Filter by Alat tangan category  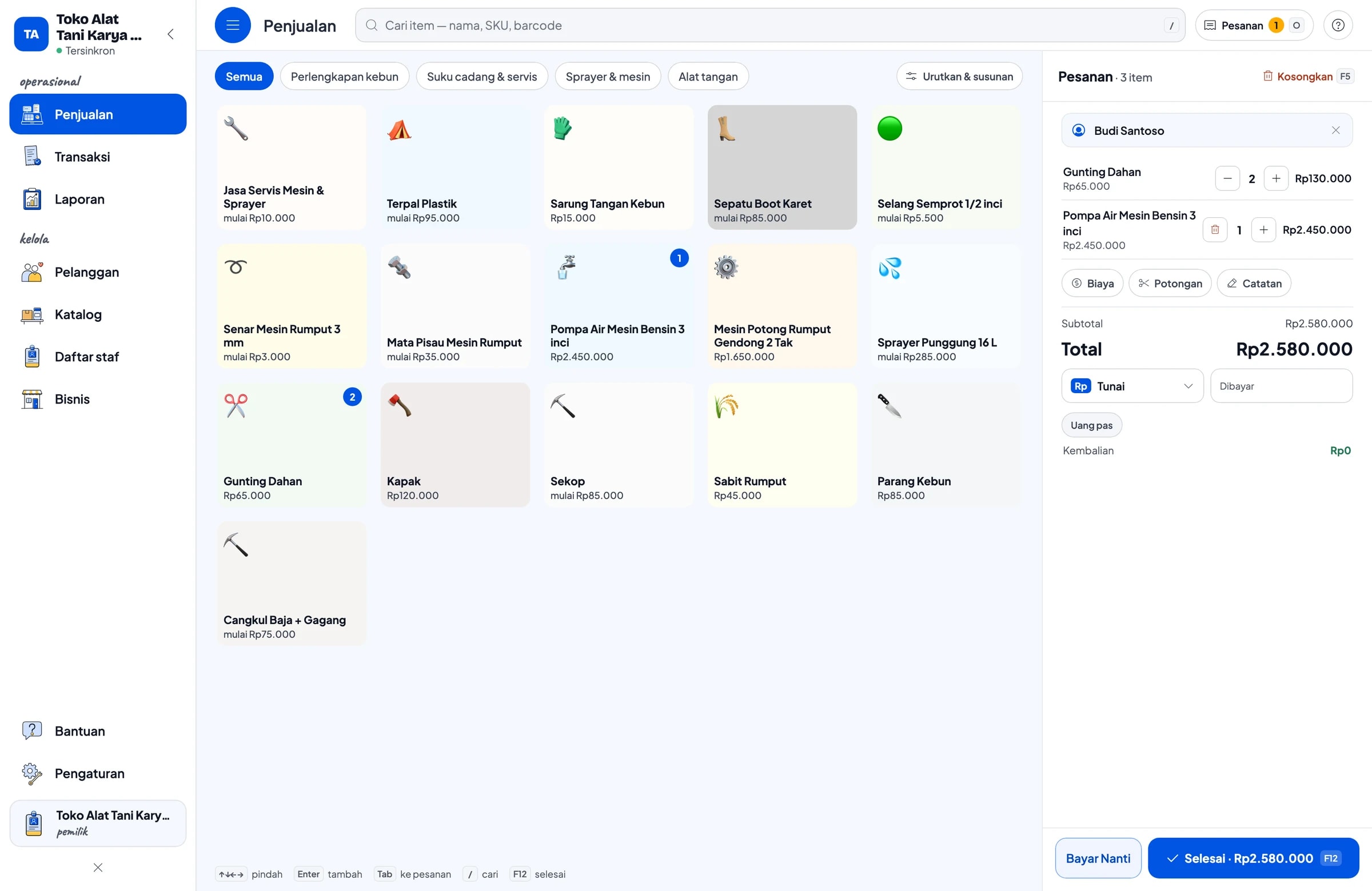(708, 76)
